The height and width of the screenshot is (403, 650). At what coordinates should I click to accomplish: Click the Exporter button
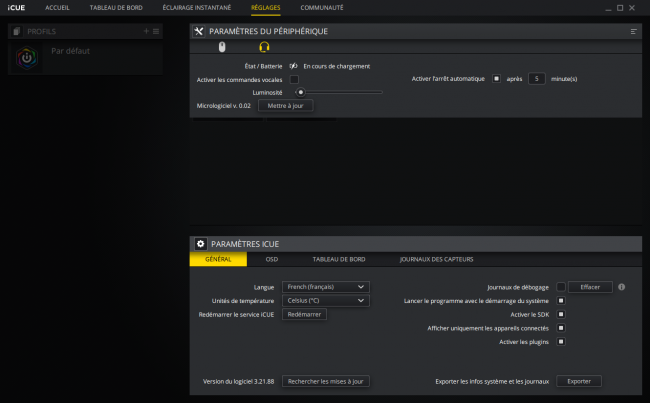point(579,381)
